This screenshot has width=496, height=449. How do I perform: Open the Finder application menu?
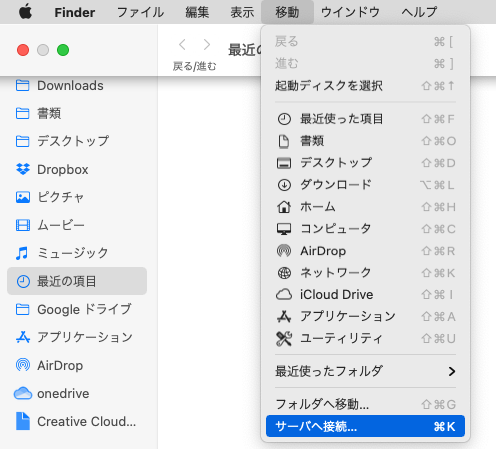coord(75,13)
